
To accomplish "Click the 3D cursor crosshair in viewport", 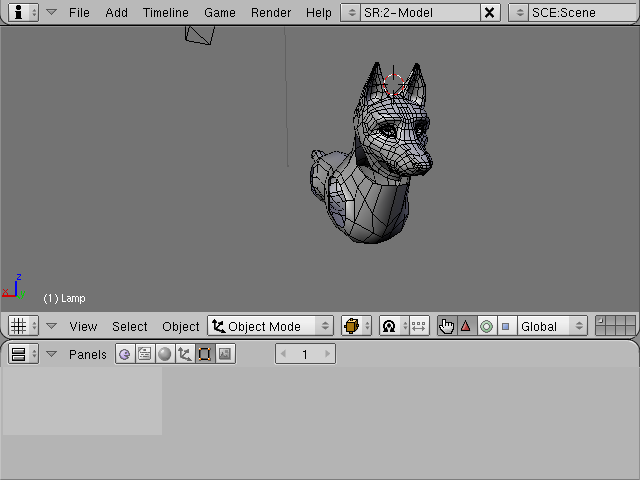I will (x=393, y=84).
